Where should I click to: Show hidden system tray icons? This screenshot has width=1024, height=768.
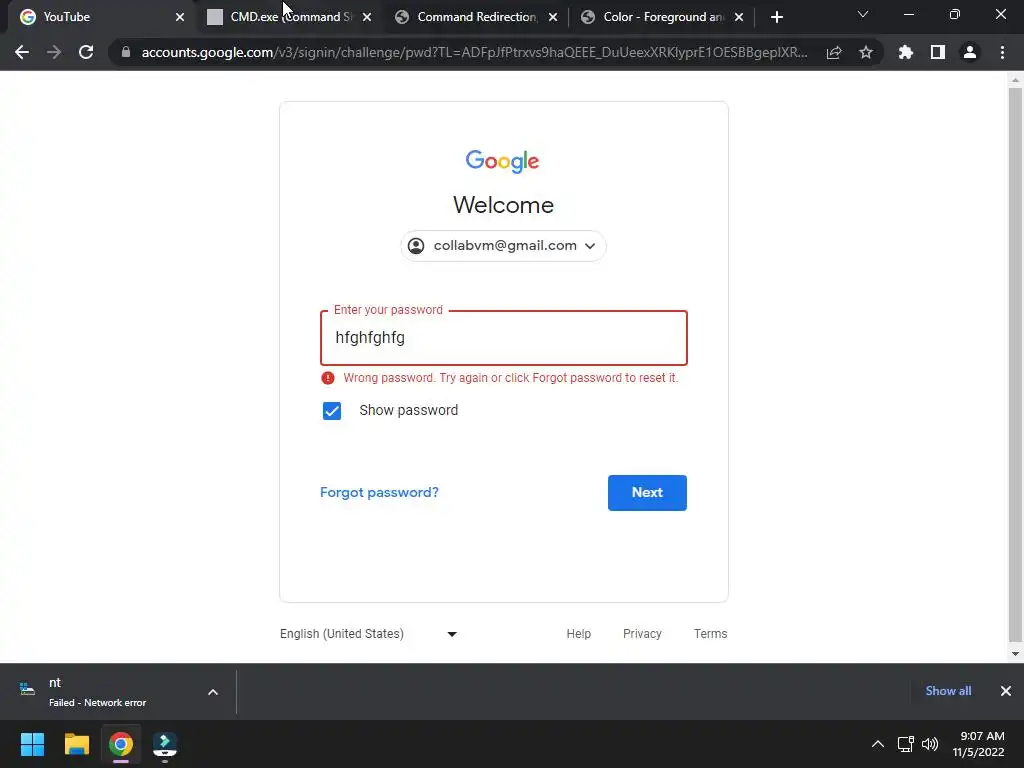point(878,744)
